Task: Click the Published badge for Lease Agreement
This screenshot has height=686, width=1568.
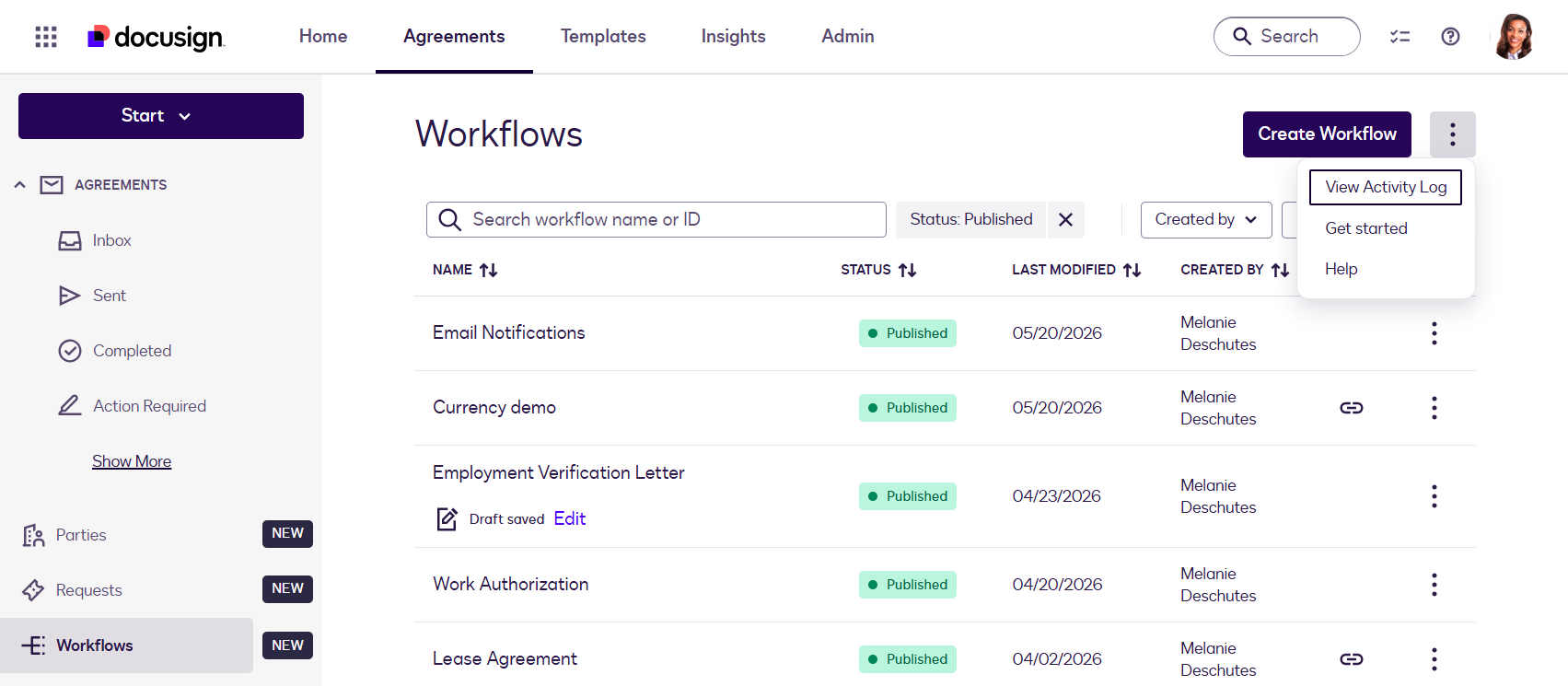Action: point(908,659)
